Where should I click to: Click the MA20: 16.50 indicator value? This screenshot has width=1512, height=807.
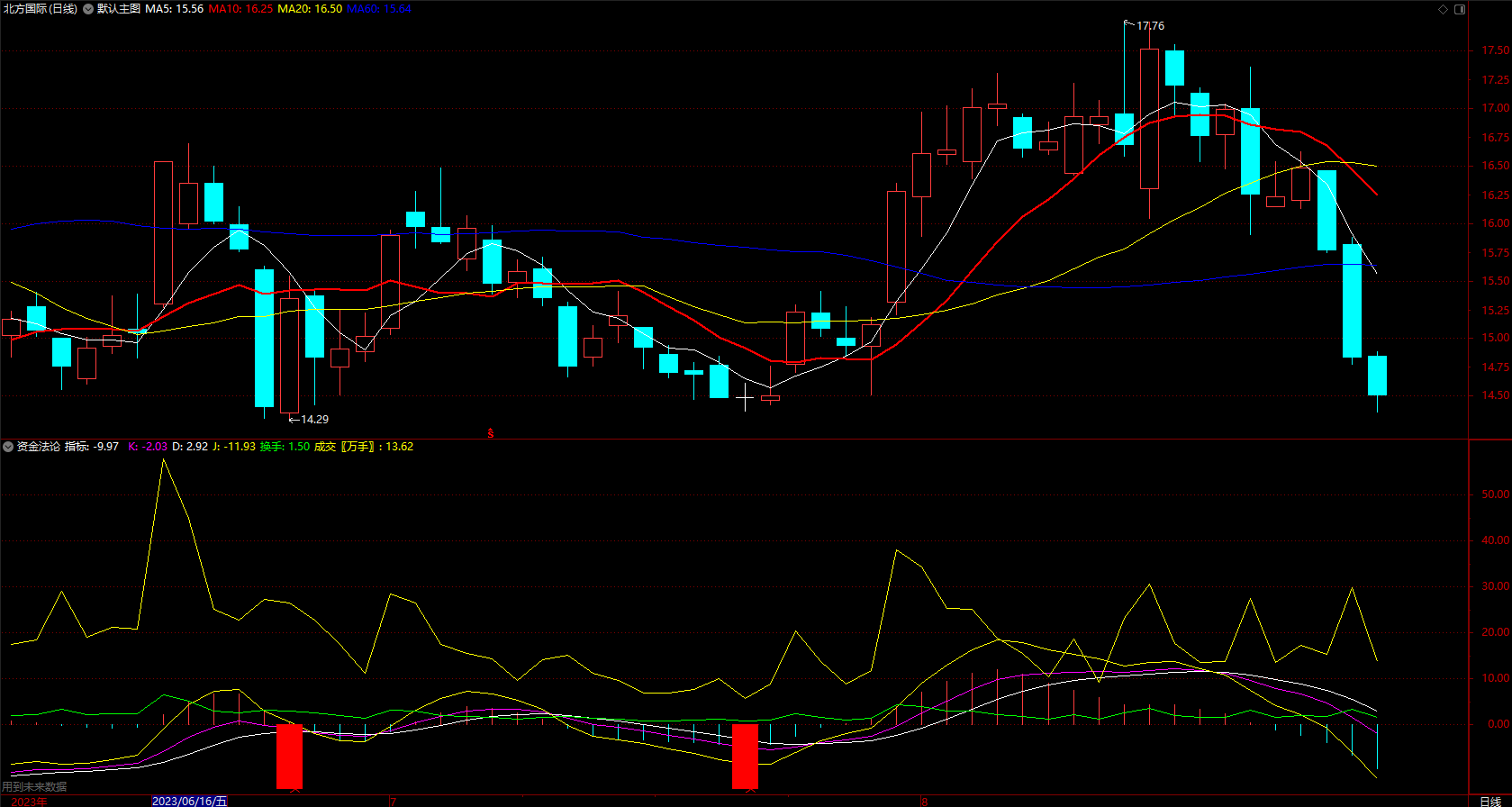(310, 9)
